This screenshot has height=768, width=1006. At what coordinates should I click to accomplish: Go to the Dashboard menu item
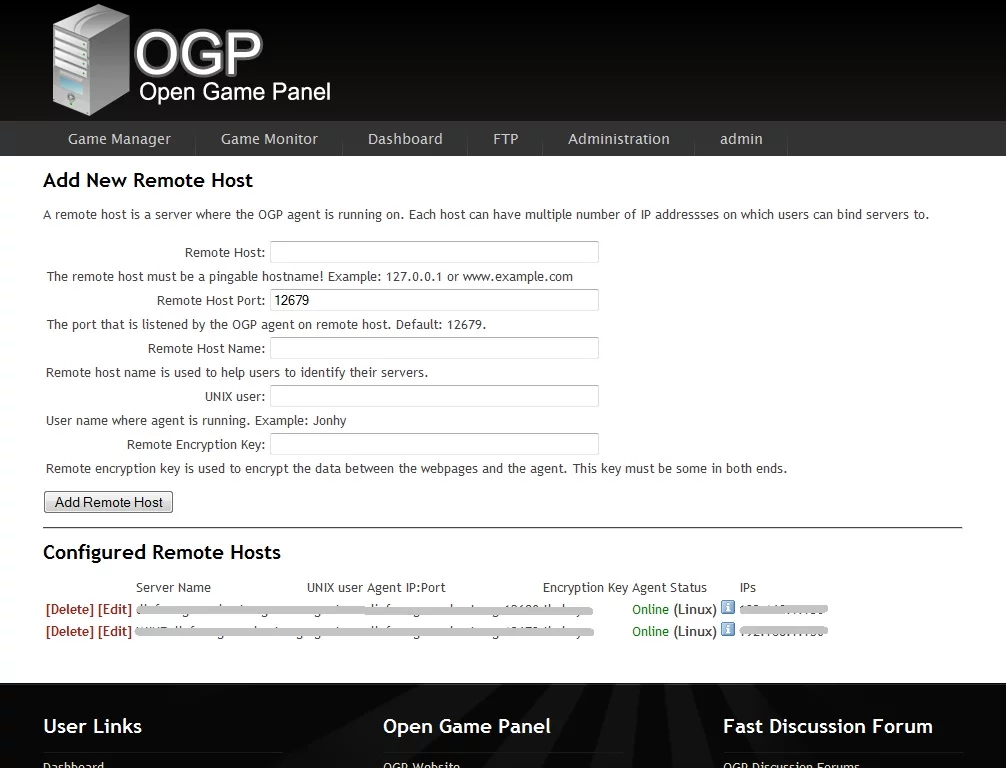405,139
